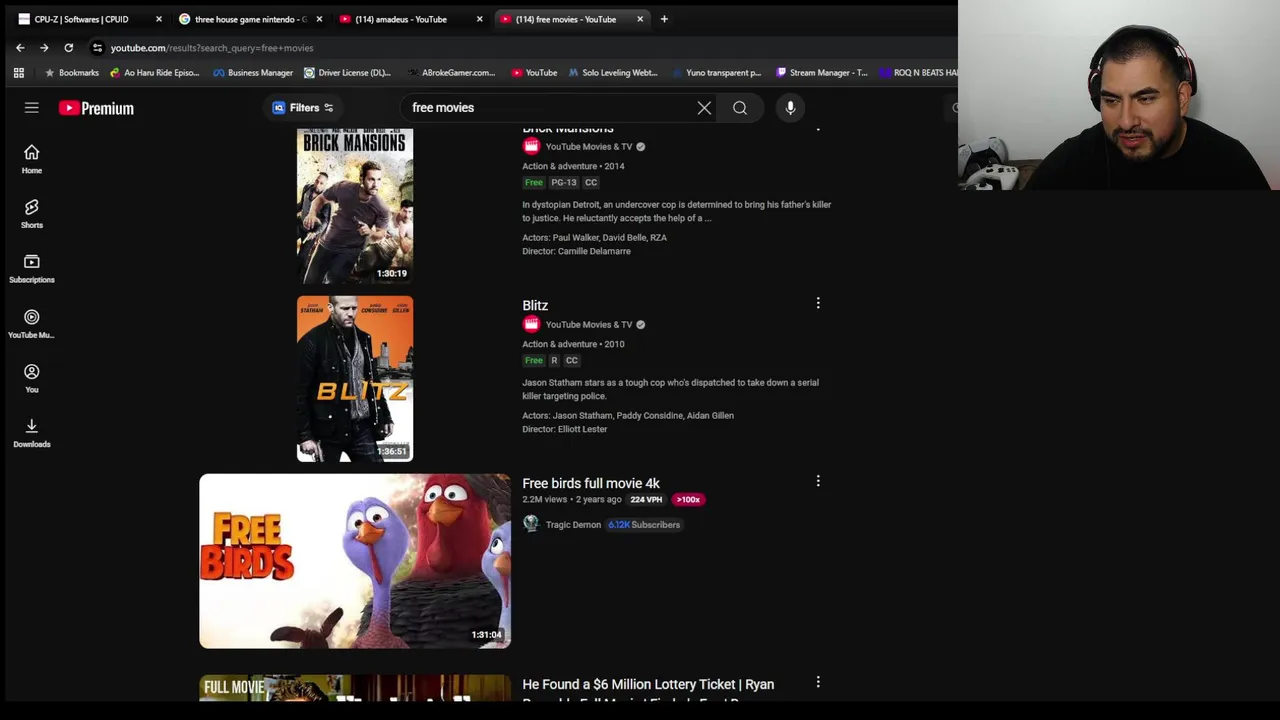Open the Bookmarks bookmark folder

(71, 73)
